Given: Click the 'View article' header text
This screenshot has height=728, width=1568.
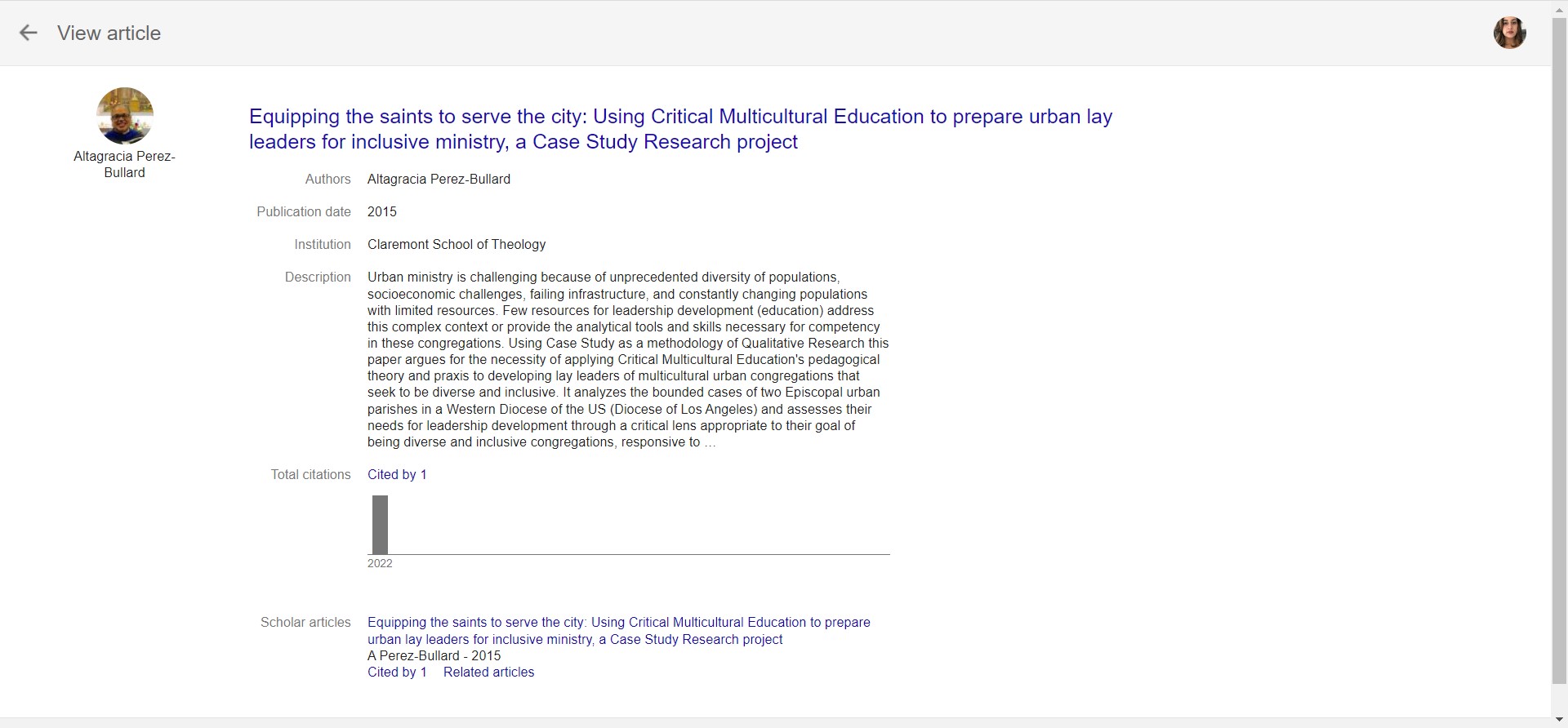Looking at the screenshot, I should tap(109, 33).
